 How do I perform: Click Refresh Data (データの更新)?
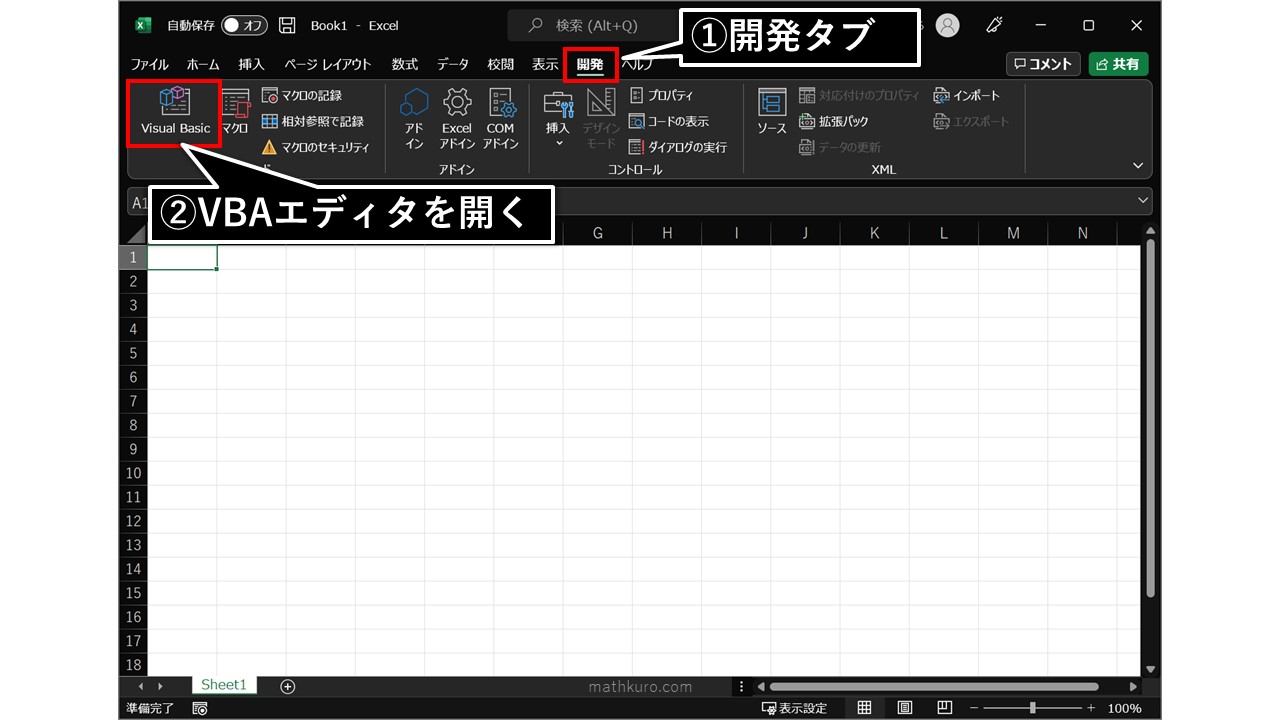[840, 147]
